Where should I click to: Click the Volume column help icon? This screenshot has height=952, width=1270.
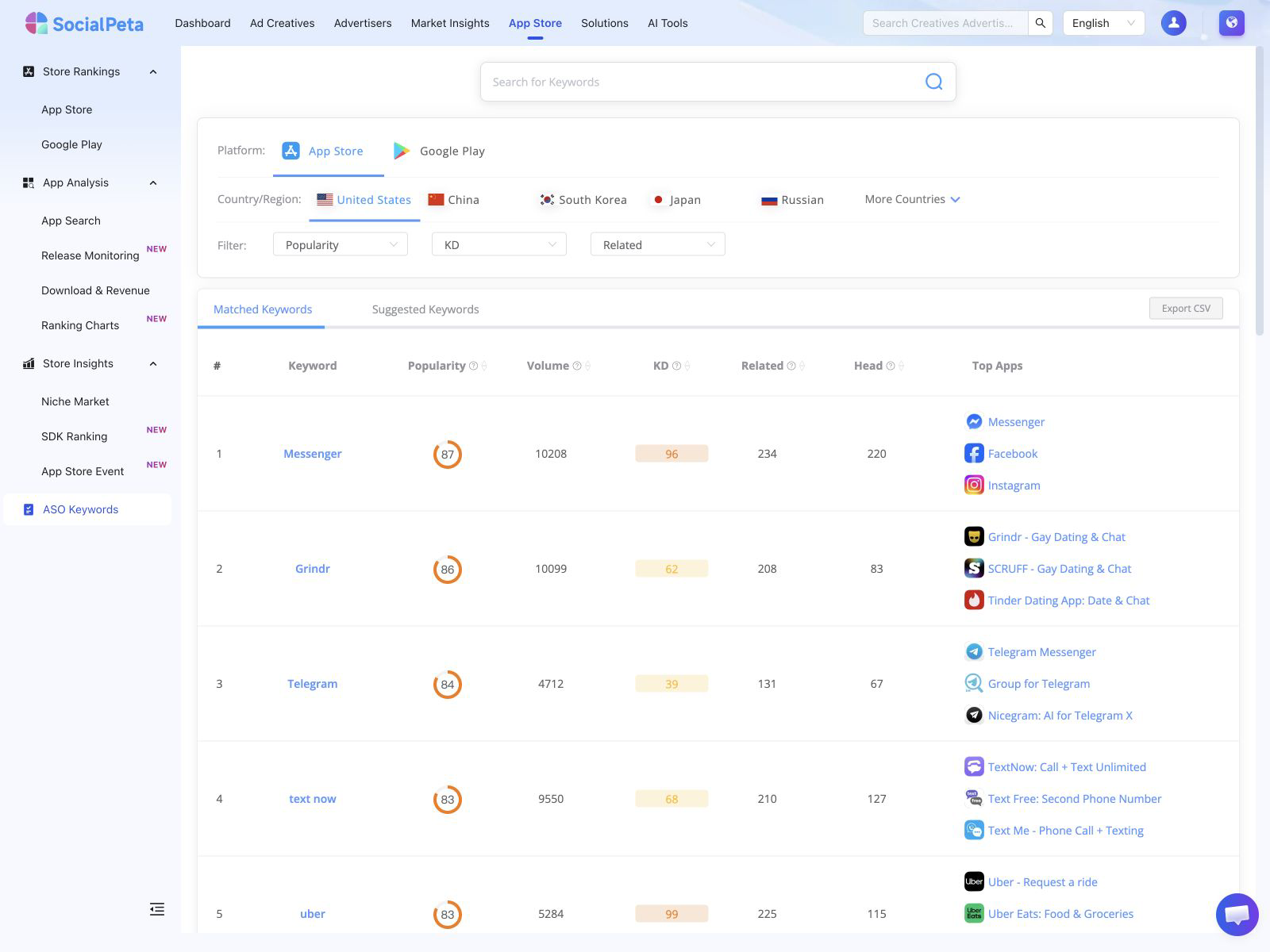click(x=577, y=366)
